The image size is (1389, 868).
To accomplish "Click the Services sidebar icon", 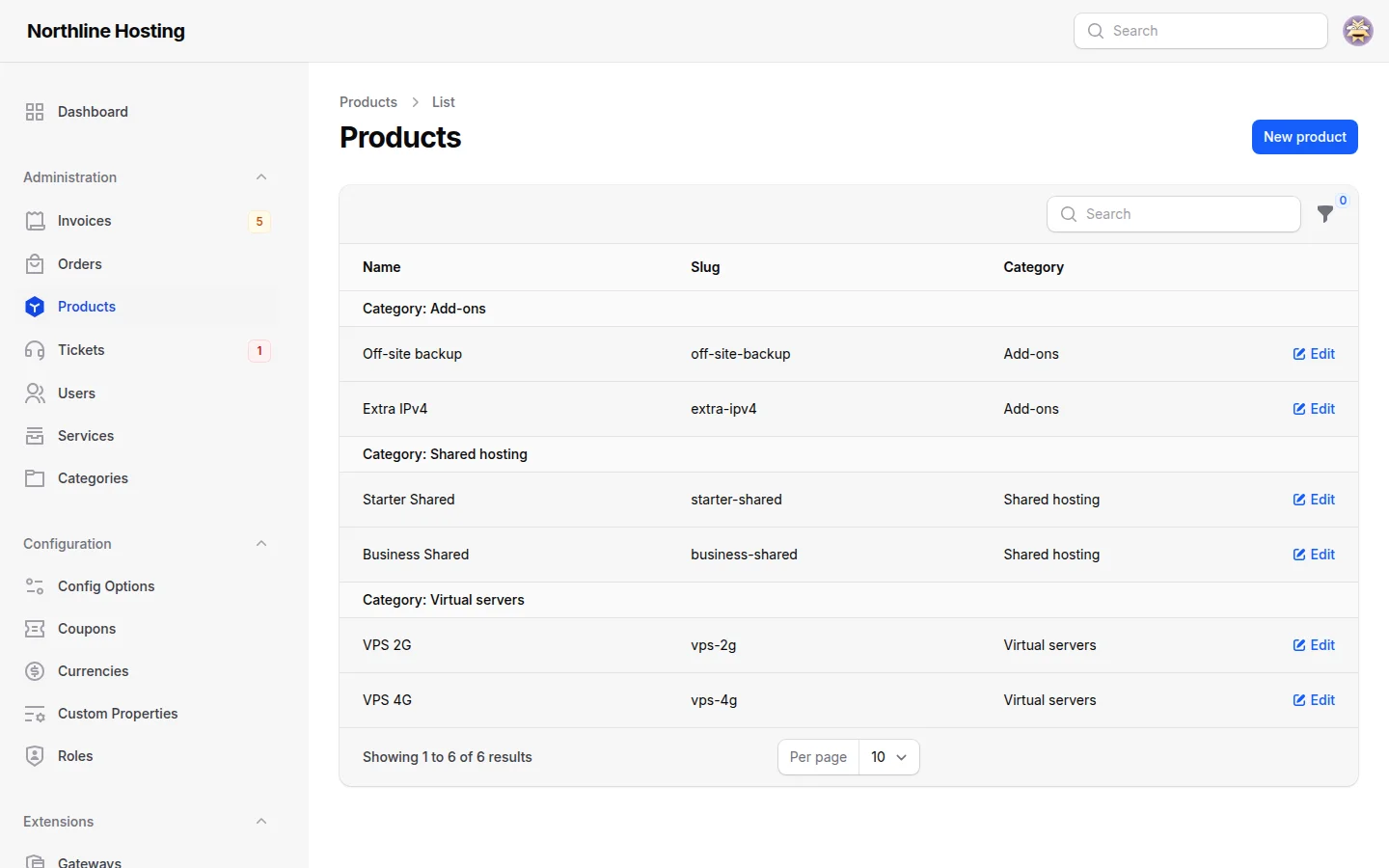I will pyautogui.click(x=35, y=436).
